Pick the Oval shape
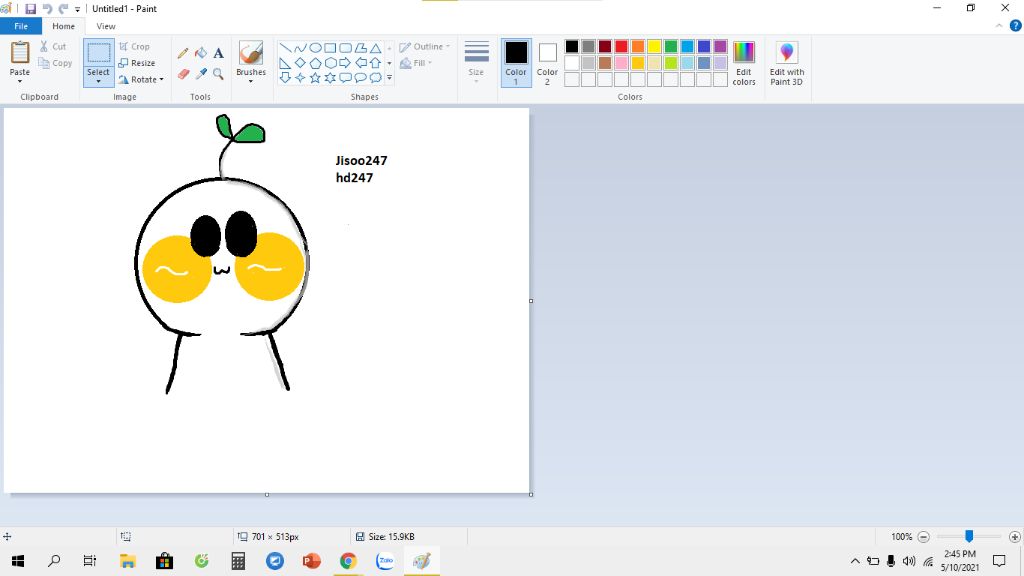 point(315,48)
